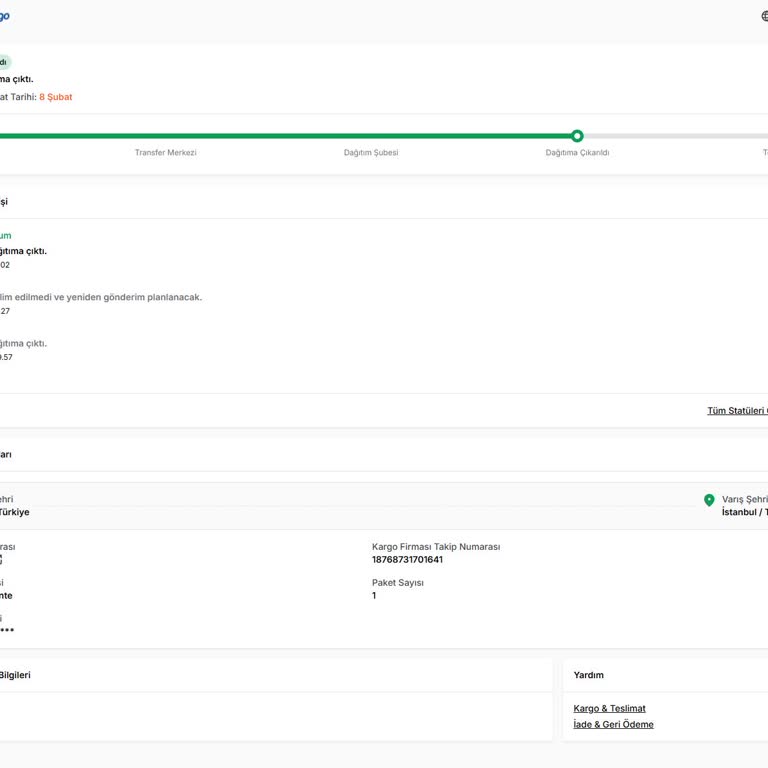Click the Paket Sayısı label
The image size is (768, 768).
tap(398, 582)
